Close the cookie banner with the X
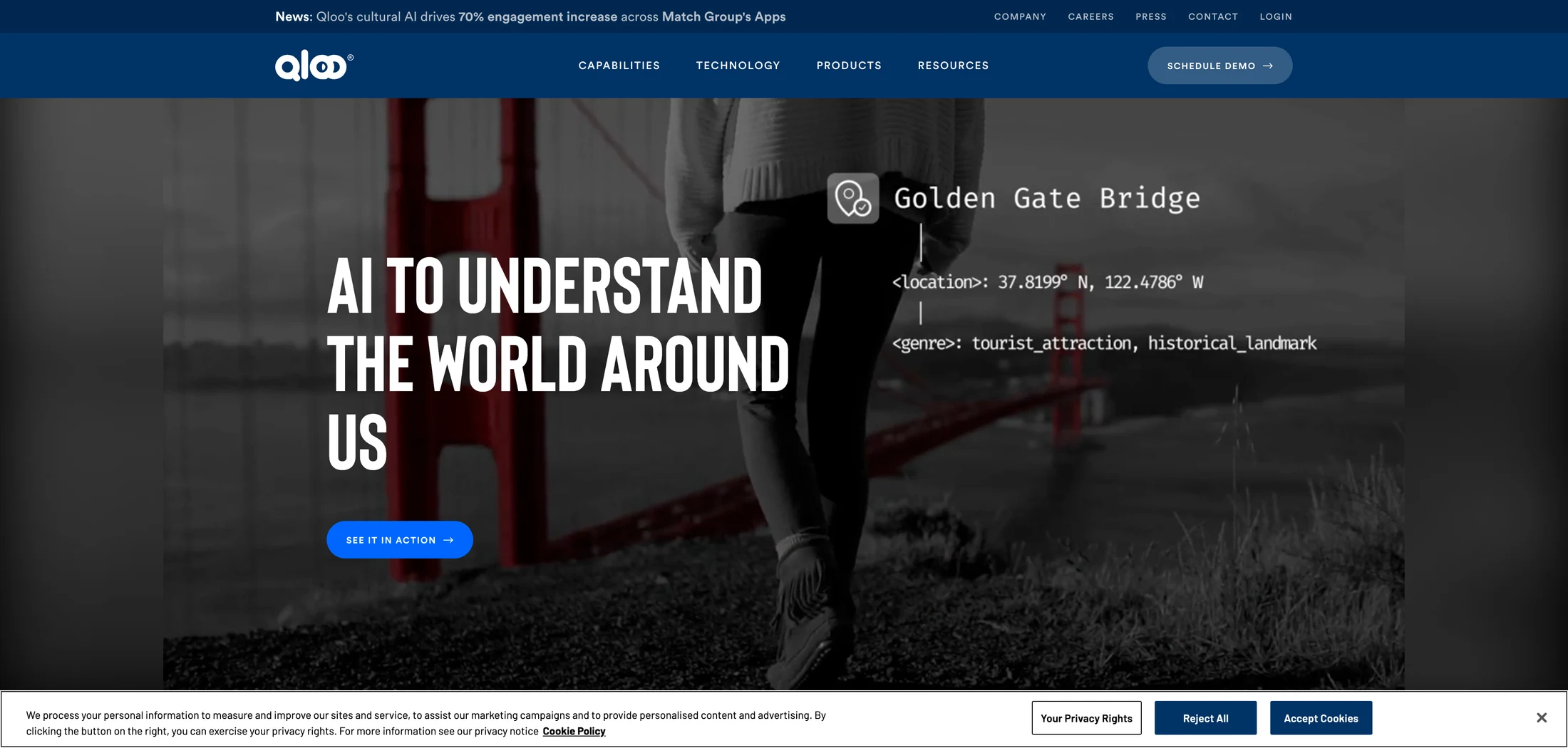1568x748 pixels. tap(1541, 717)
